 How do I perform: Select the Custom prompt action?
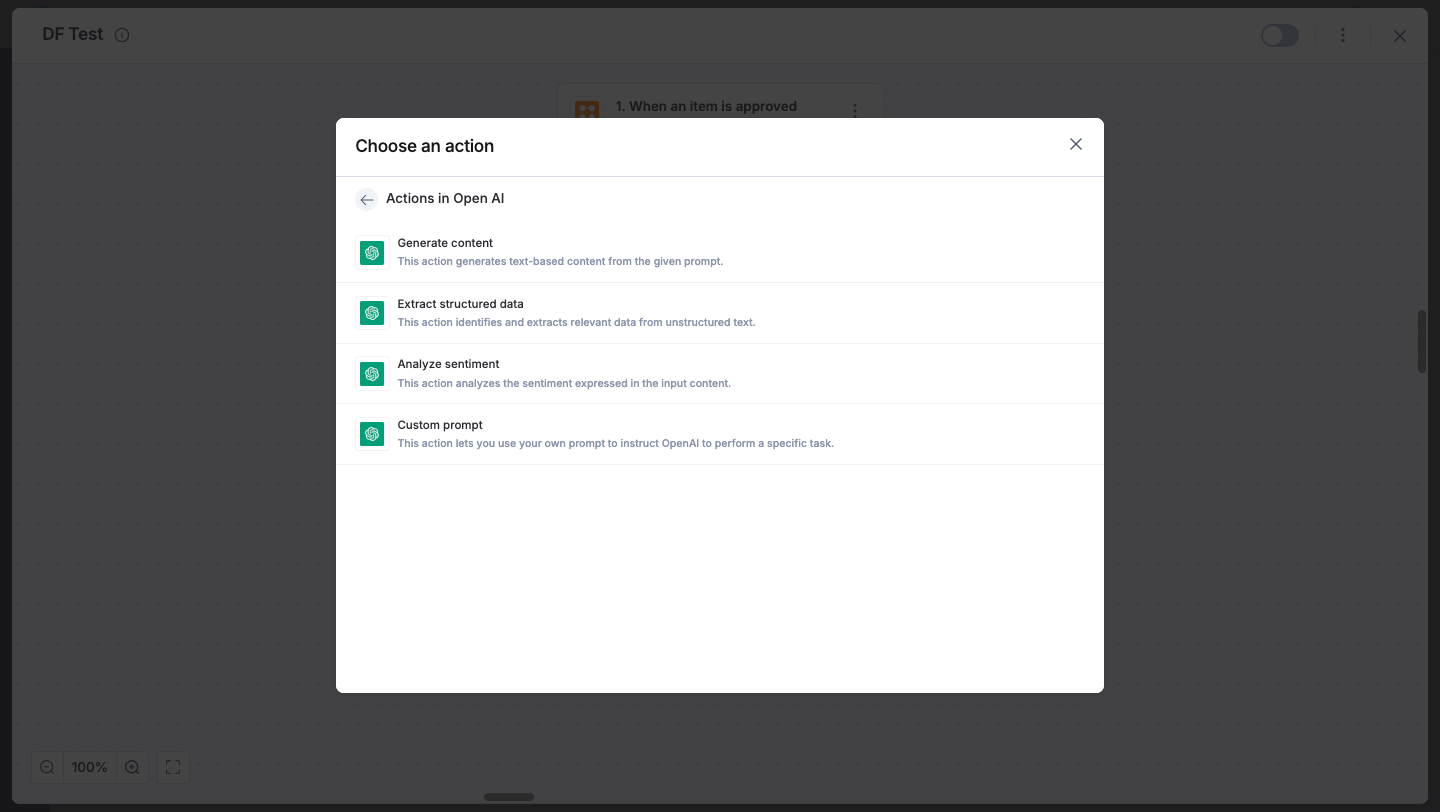pos(720,434)
